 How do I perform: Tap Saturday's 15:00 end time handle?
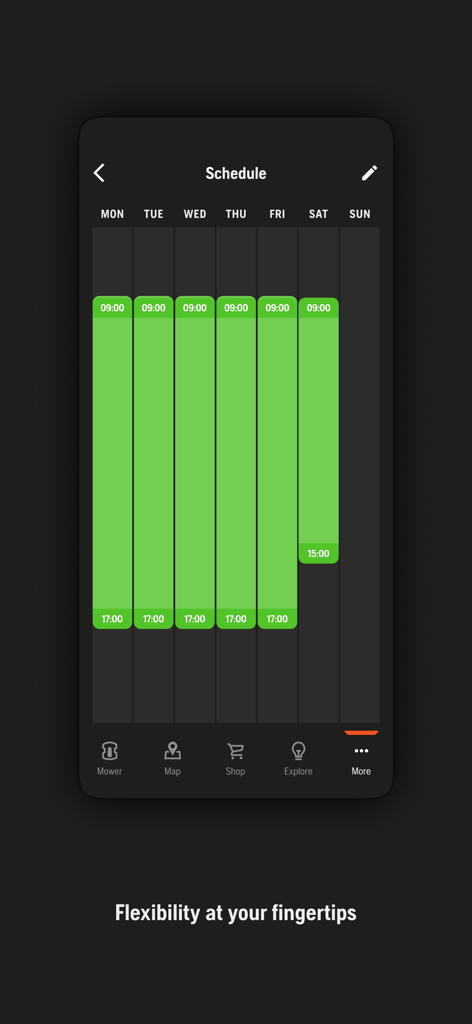pyautogui.click(x=319, y=554)
